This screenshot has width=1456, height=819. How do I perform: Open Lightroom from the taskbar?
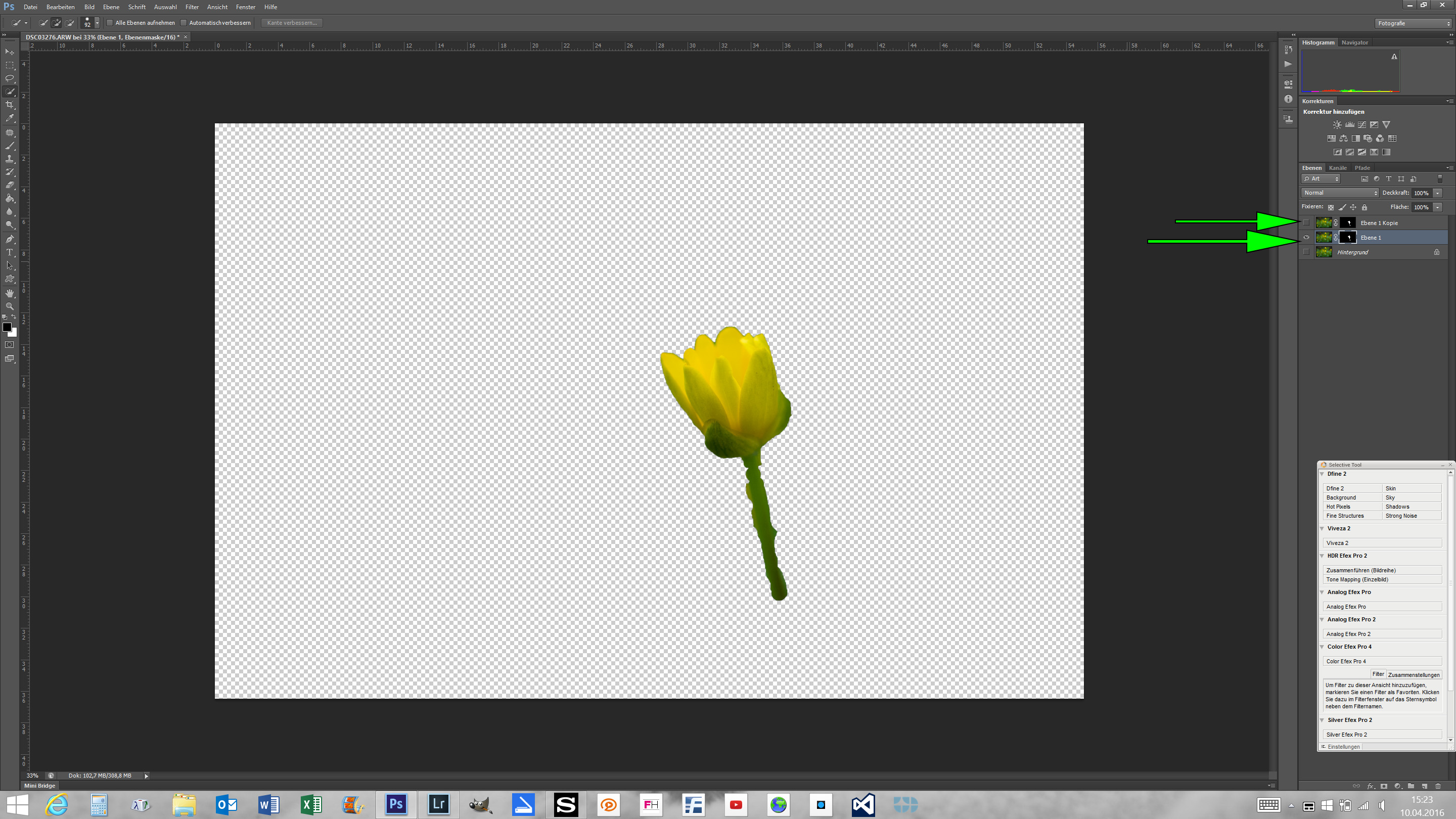click(x=438, y=804)
